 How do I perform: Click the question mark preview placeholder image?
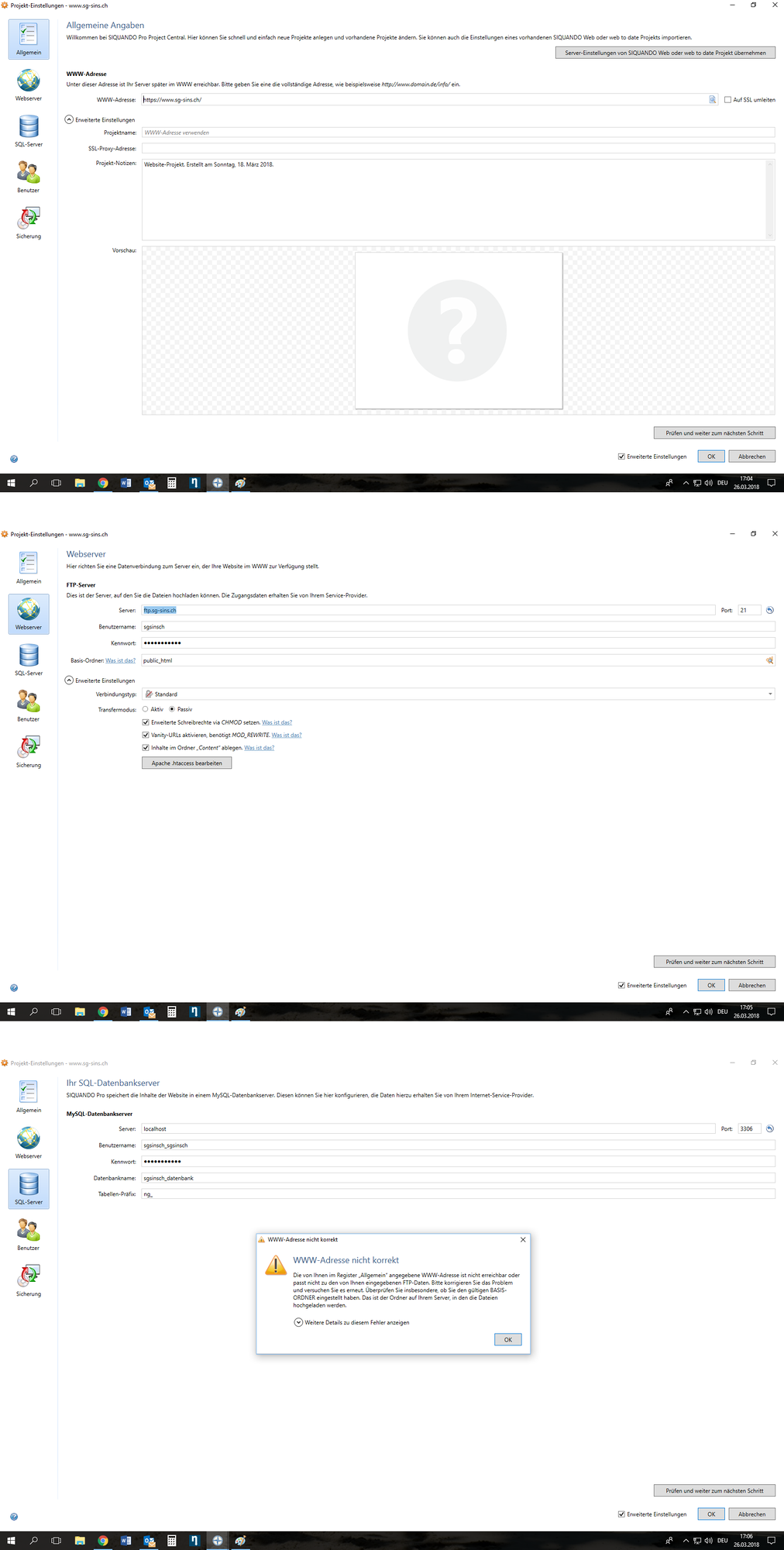click(x=458, y=331)
